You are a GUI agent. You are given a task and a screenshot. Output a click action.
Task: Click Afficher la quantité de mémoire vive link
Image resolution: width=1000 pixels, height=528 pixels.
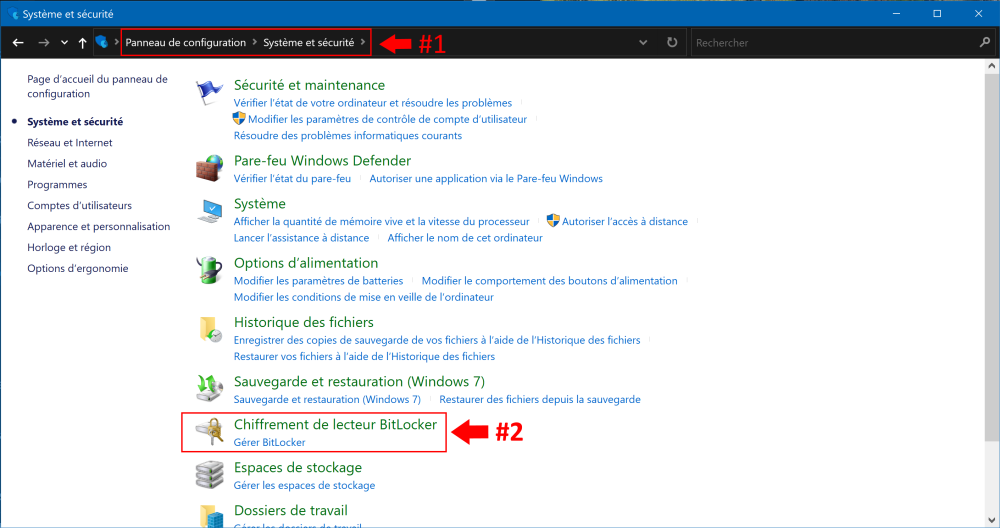point(381,222)
